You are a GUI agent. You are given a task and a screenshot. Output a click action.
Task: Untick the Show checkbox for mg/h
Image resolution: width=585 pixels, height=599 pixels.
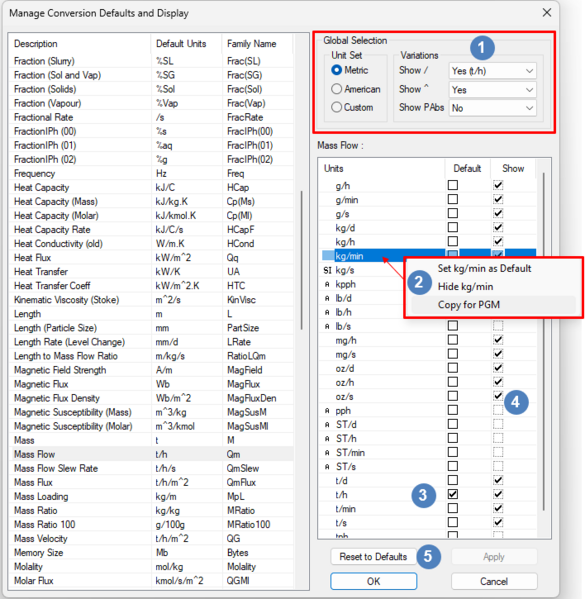click(x=497, y=340)
